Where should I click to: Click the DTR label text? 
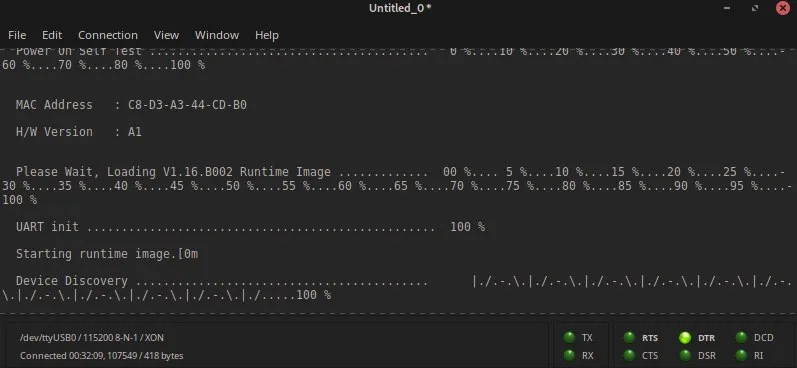pyautogui.click(x=706, y=338)
